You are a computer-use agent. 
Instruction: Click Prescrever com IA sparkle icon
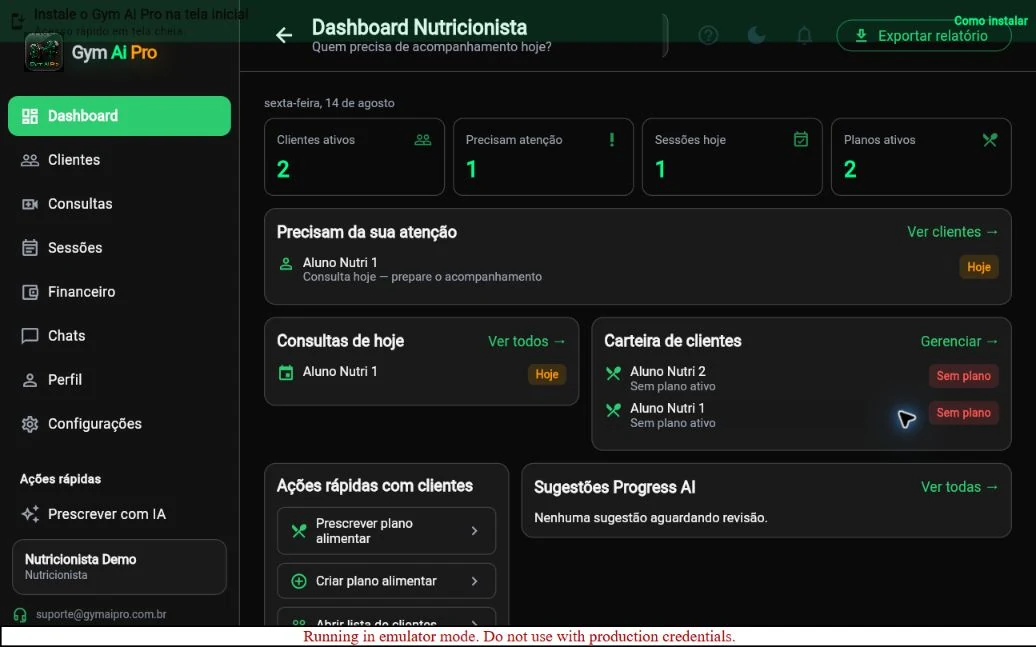30,514
